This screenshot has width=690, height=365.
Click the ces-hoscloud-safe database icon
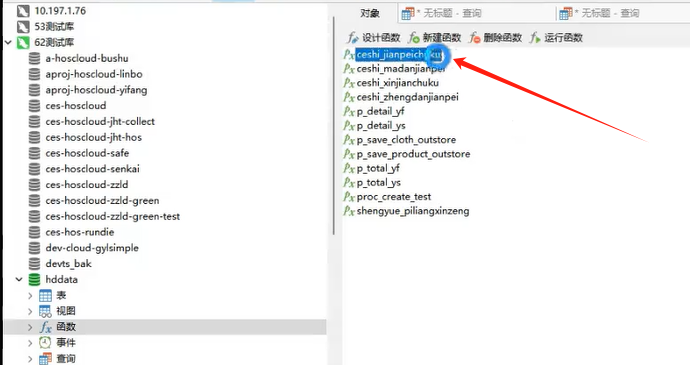pos(34,154)
